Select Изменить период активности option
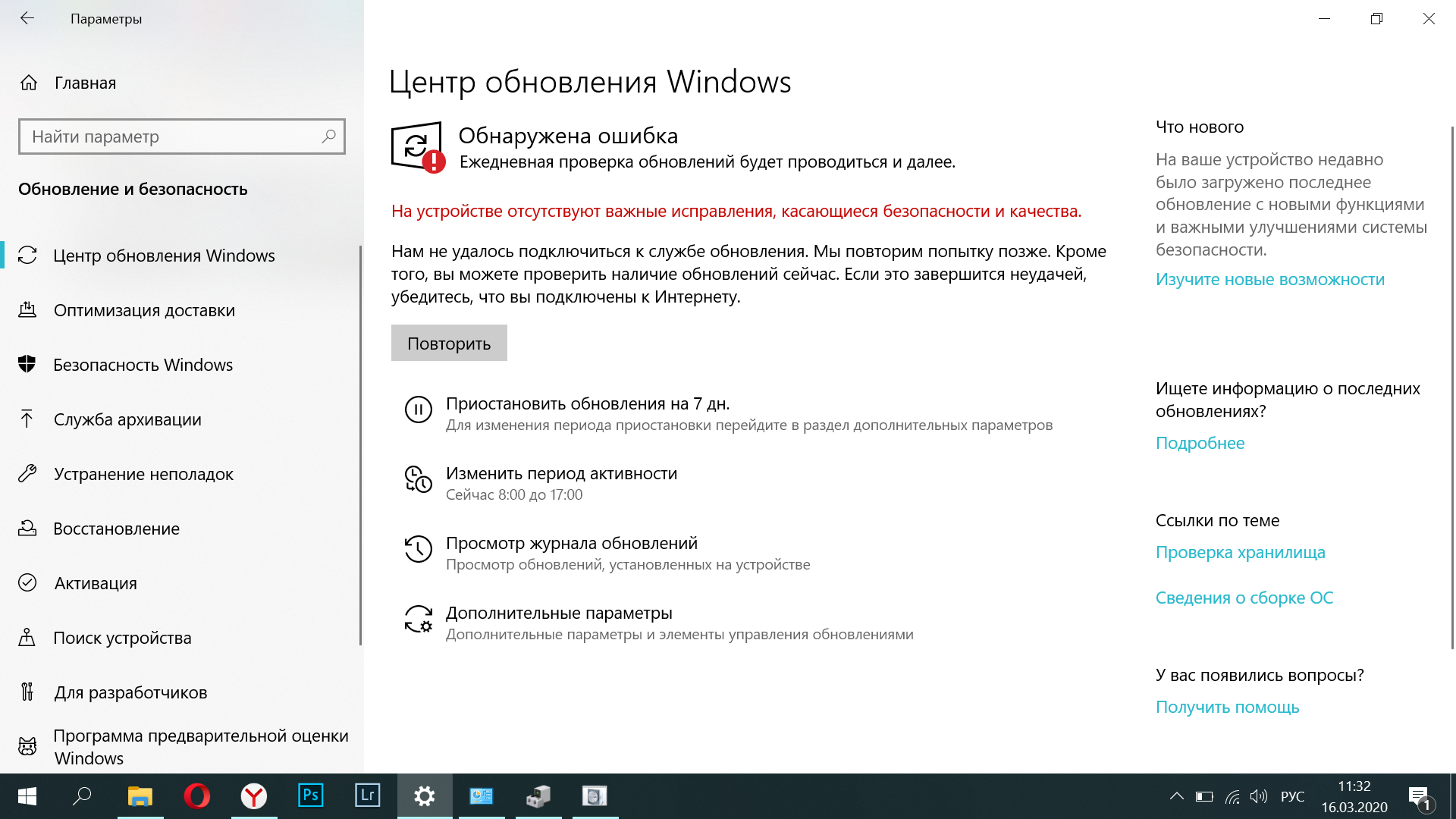The height and width of the screenshot is (819, 1456). click(x=561, y=472)
